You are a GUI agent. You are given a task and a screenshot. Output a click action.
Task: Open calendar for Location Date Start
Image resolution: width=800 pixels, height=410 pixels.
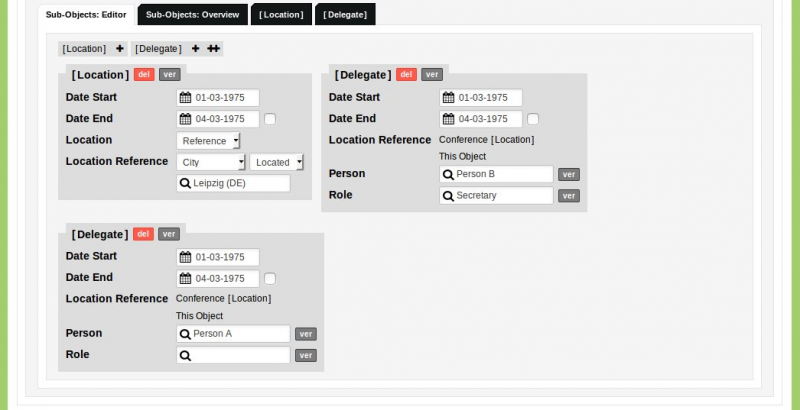(185, 98)
